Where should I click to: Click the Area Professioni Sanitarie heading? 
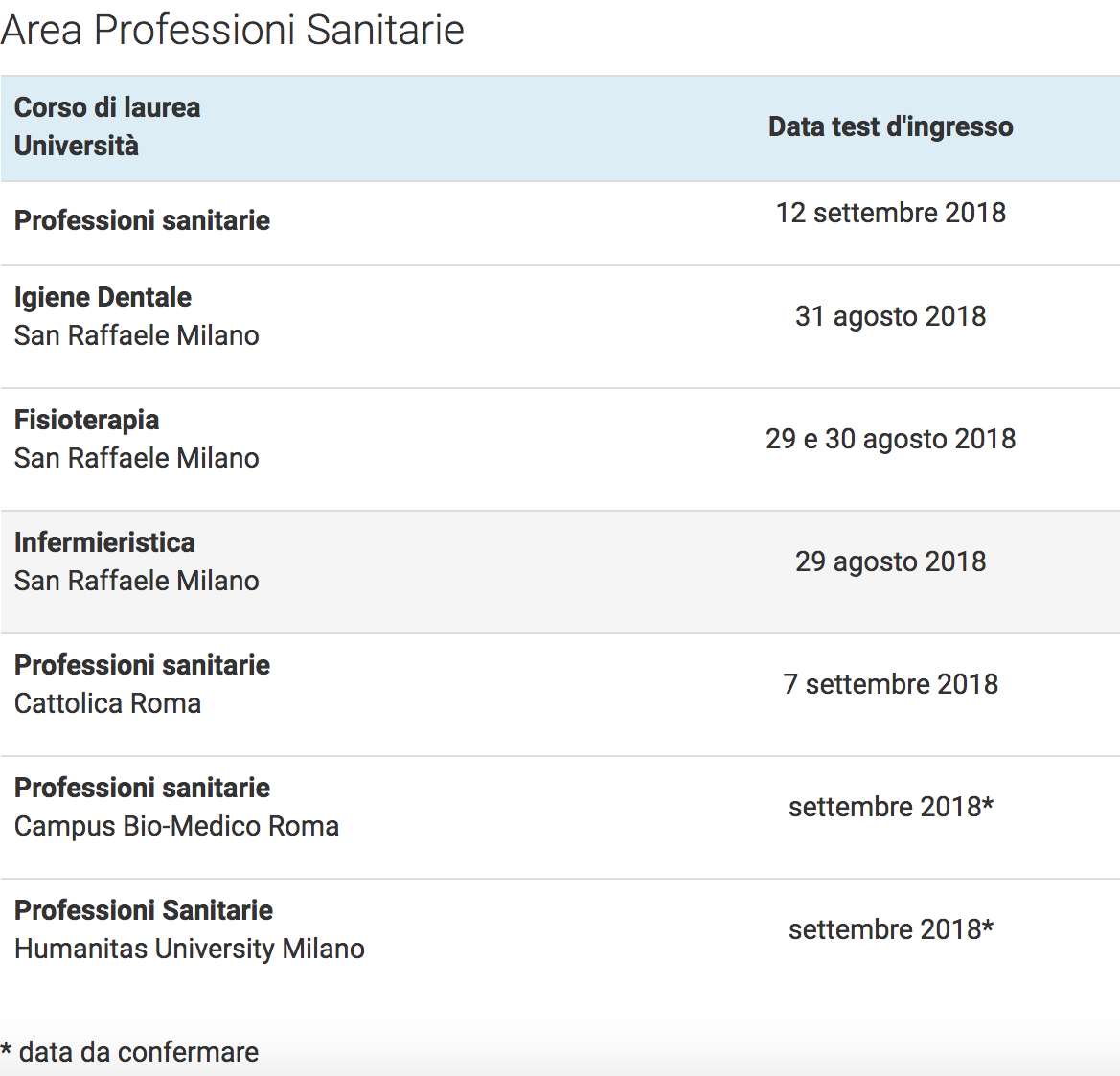click(x=232, y=30)
